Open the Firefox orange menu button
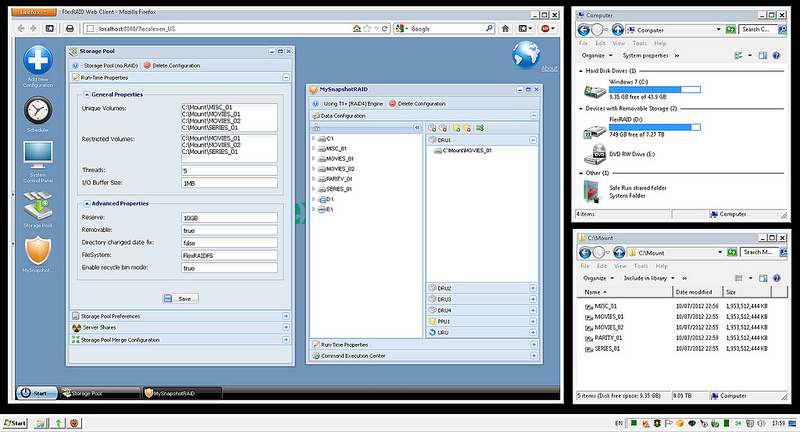The image size is (800, 432). [33, 12]
